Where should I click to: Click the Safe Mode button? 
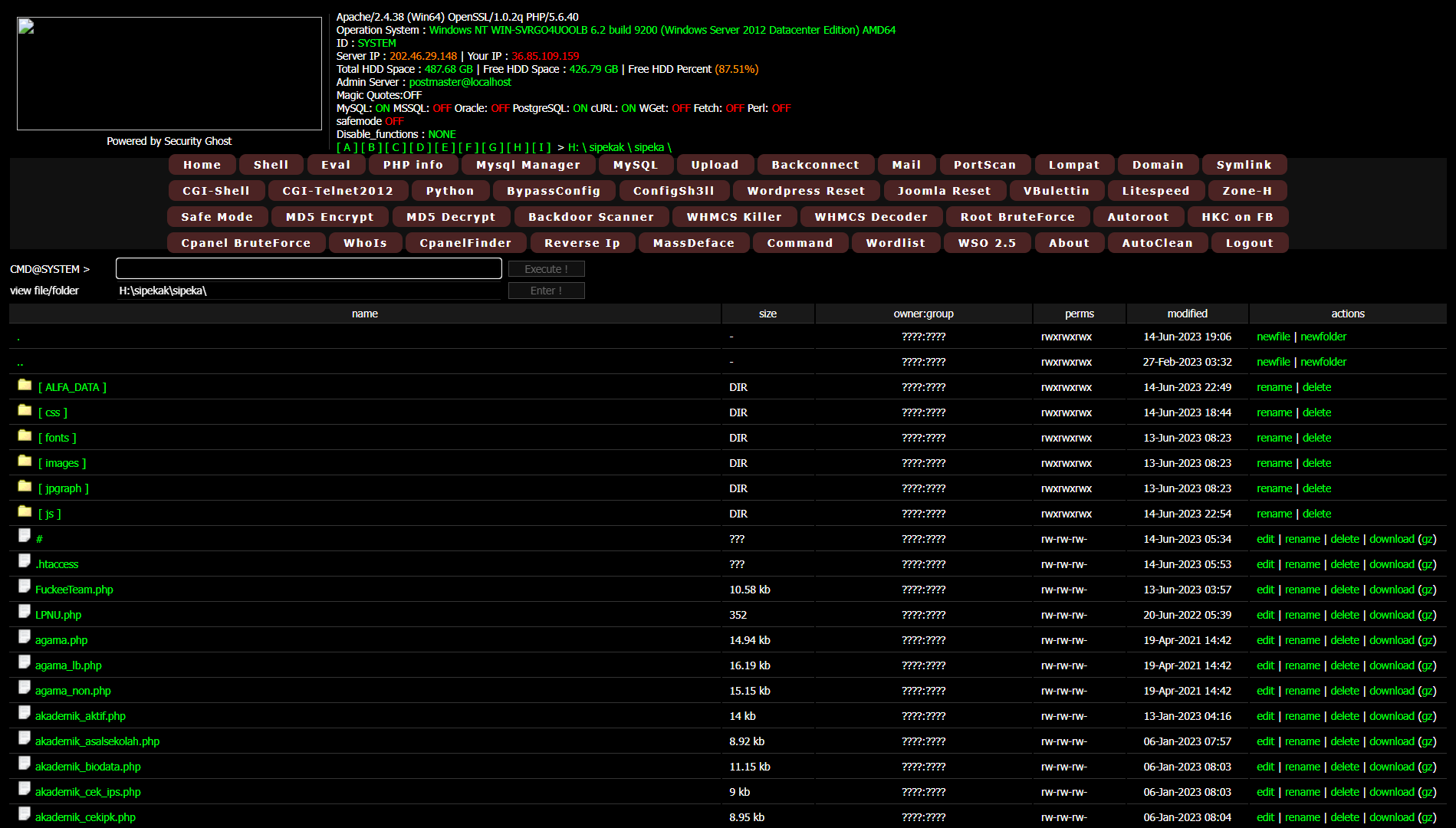point(217,217)
